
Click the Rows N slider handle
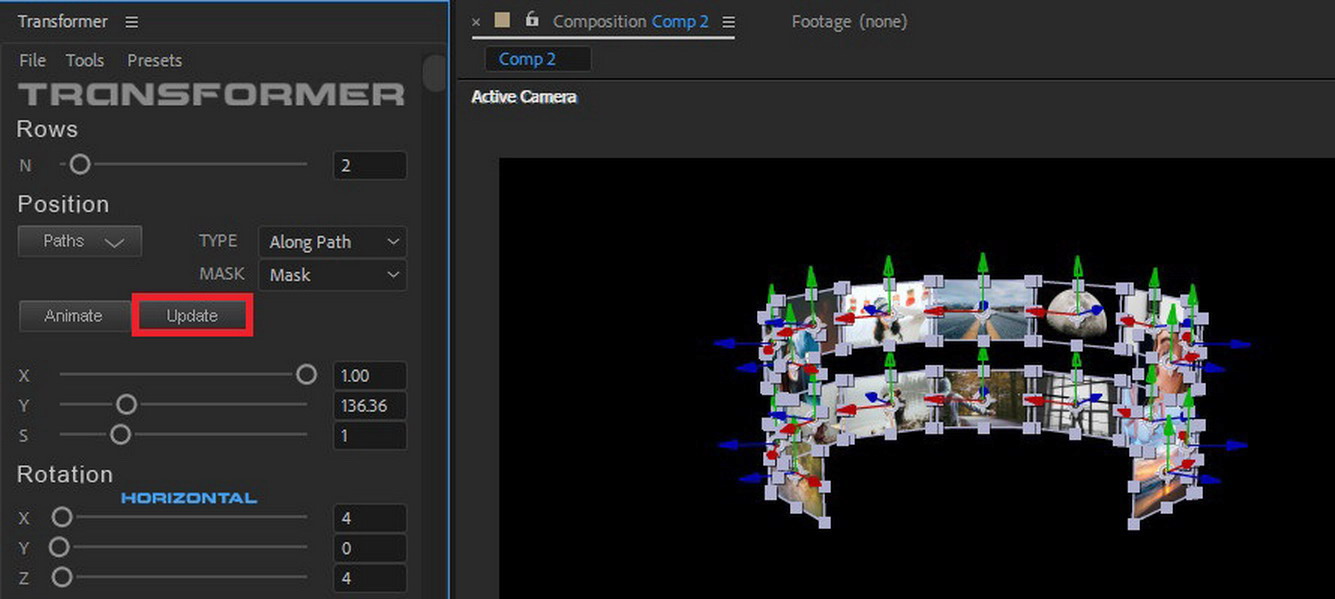(x=79, y=164)
